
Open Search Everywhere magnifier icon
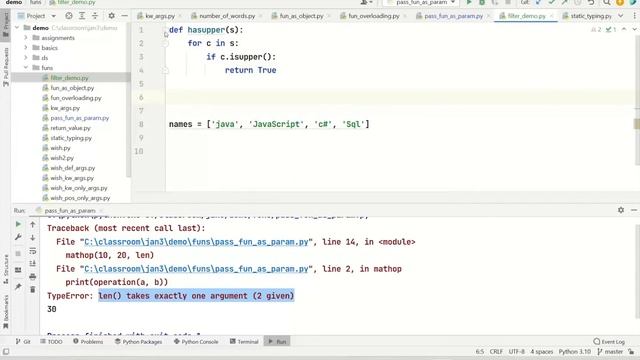607,2
